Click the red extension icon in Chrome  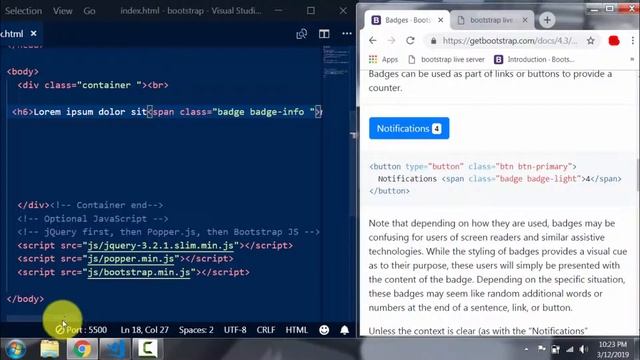pyautogui.click(x=614, y=40)
